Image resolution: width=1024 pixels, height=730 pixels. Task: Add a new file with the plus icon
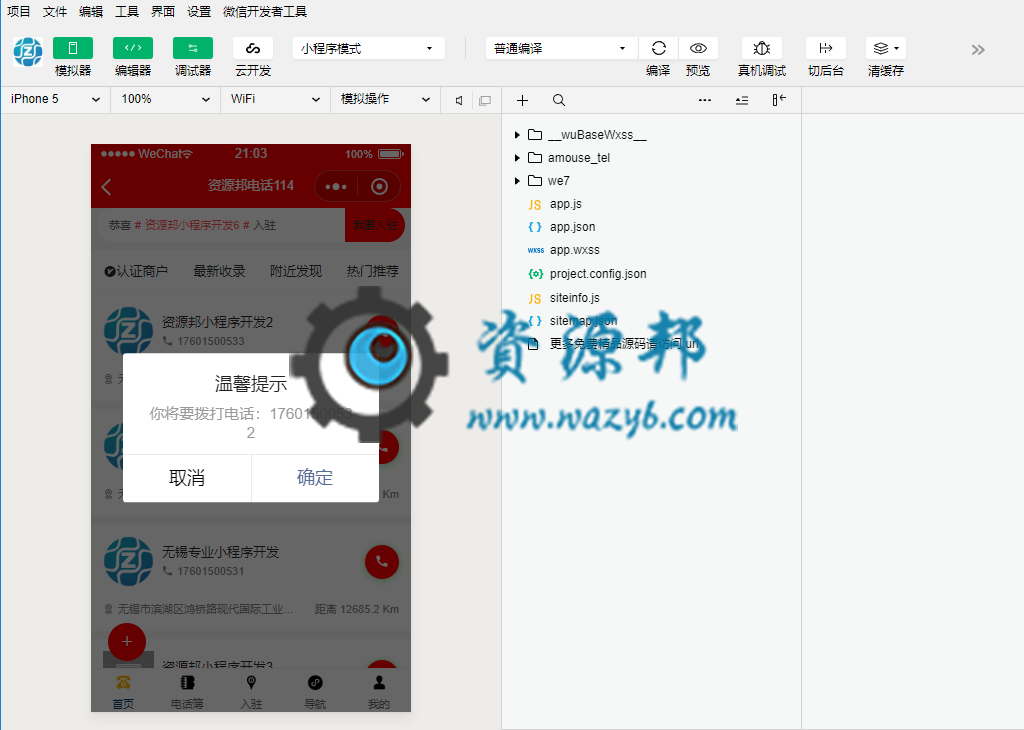click(522, 100)
